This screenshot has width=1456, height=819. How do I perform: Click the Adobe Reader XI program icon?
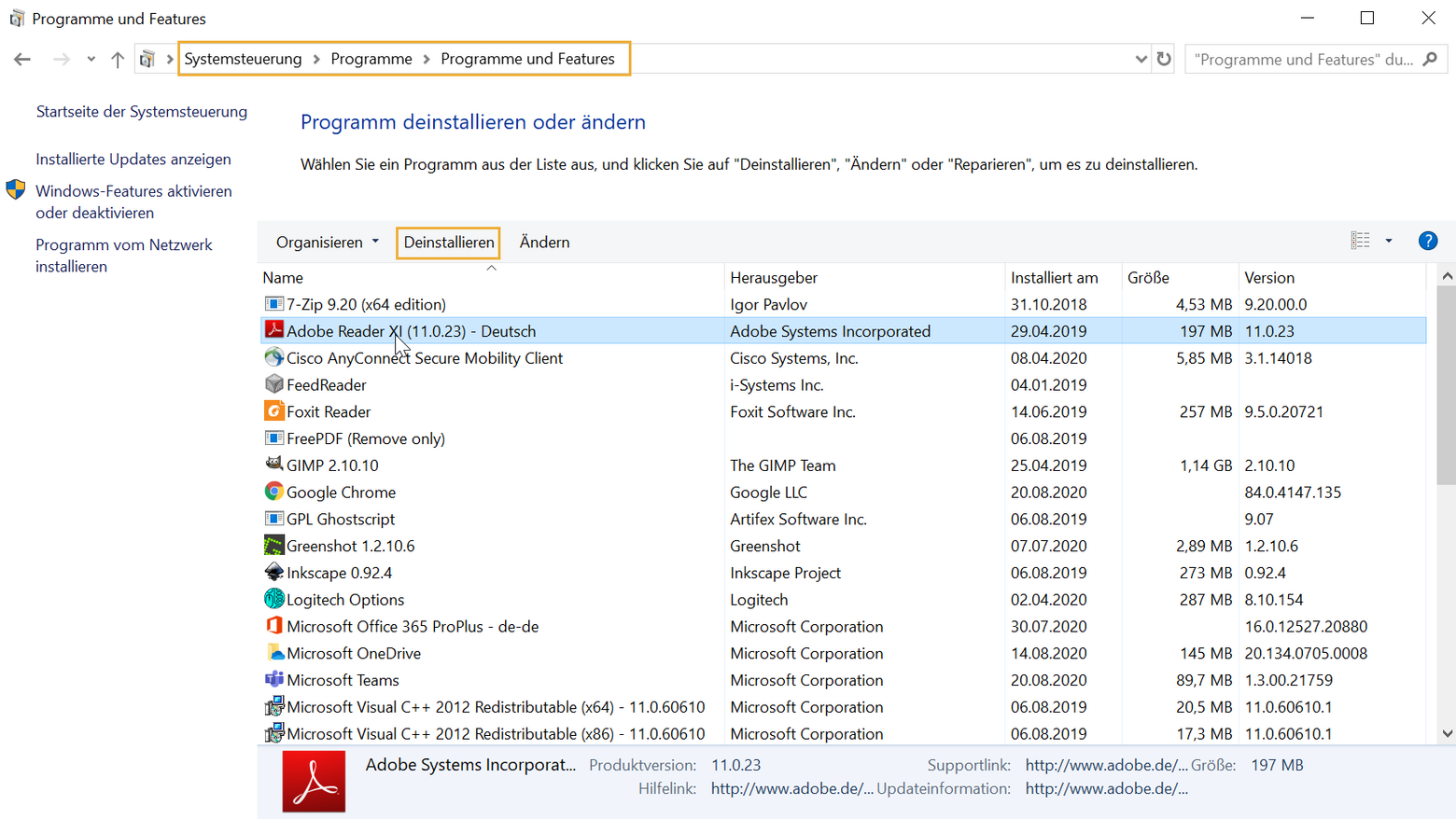274,330
